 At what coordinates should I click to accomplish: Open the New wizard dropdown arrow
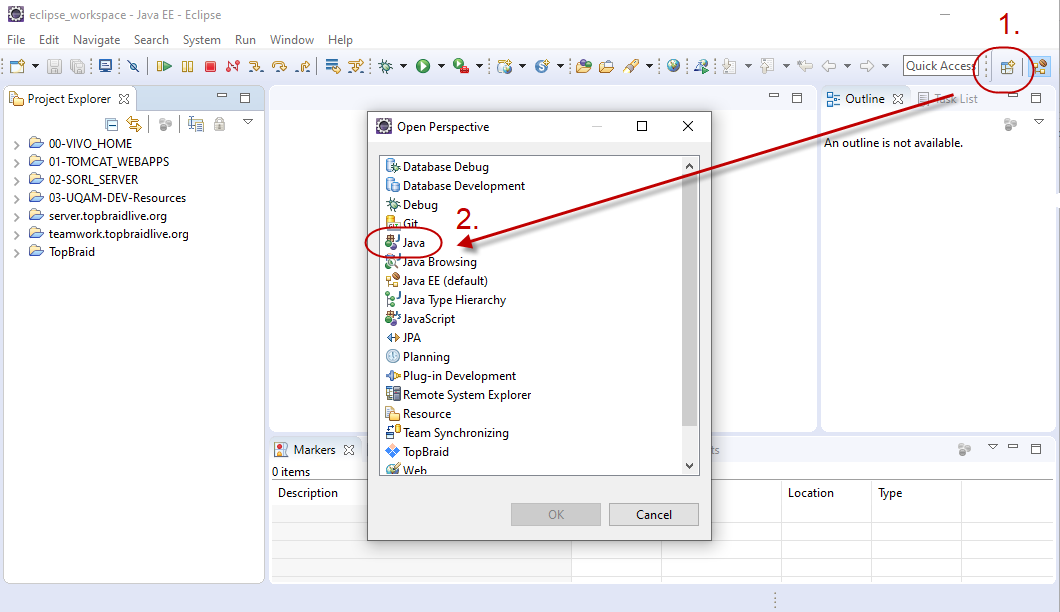(x=35, y=66)
